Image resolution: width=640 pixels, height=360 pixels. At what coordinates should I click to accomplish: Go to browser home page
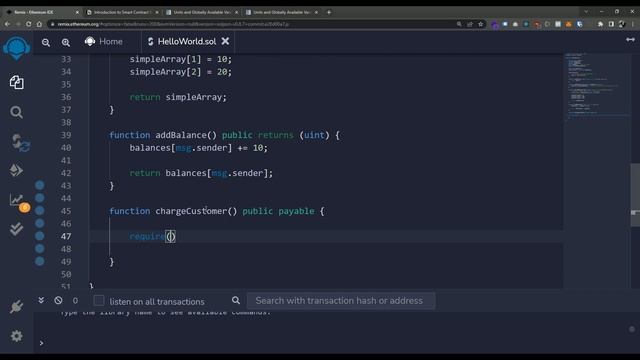tap(39, 24)
